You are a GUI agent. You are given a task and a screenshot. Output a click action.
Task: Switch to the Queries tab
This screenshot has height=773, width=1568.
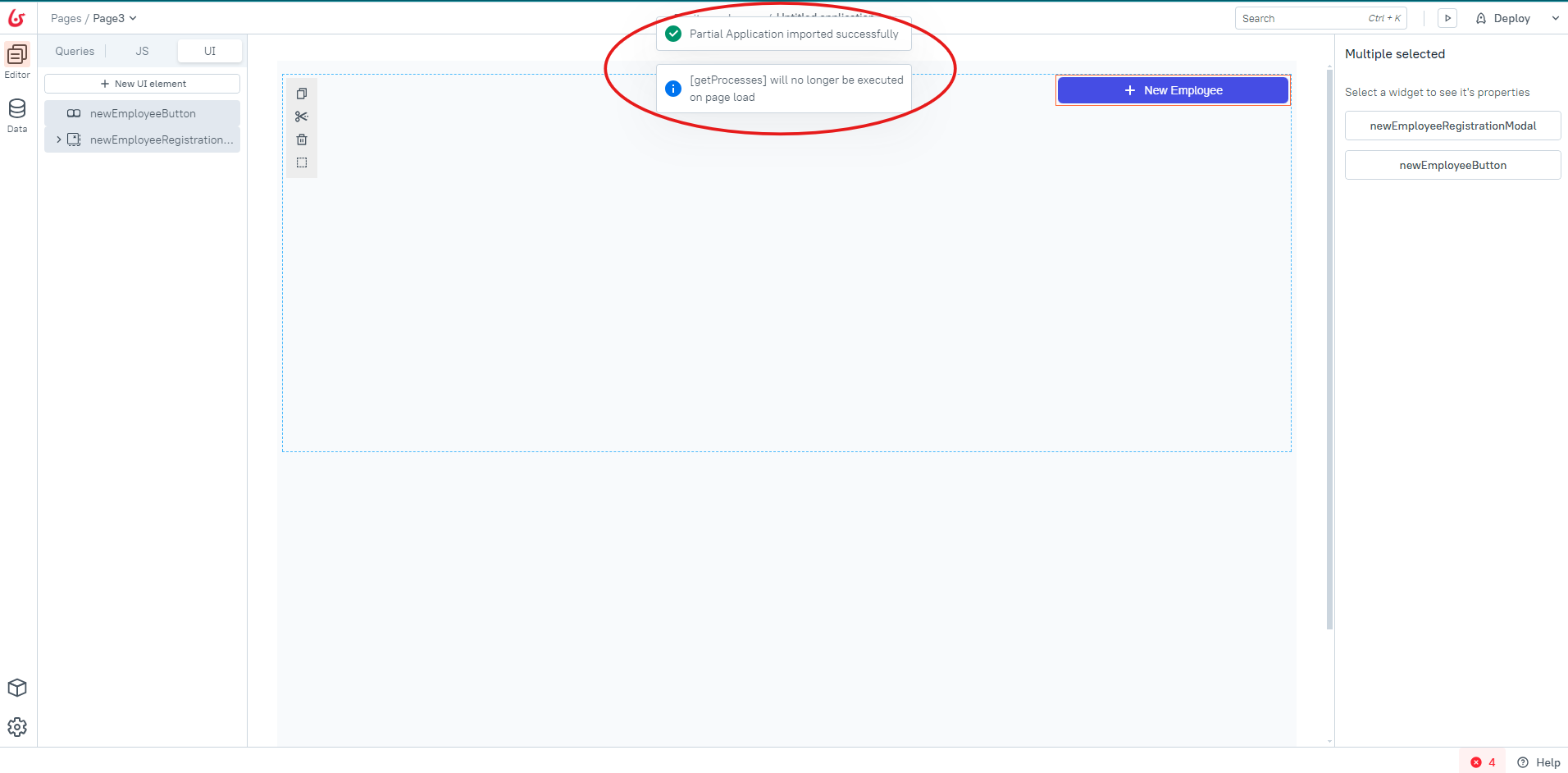(x=75, y=51)
